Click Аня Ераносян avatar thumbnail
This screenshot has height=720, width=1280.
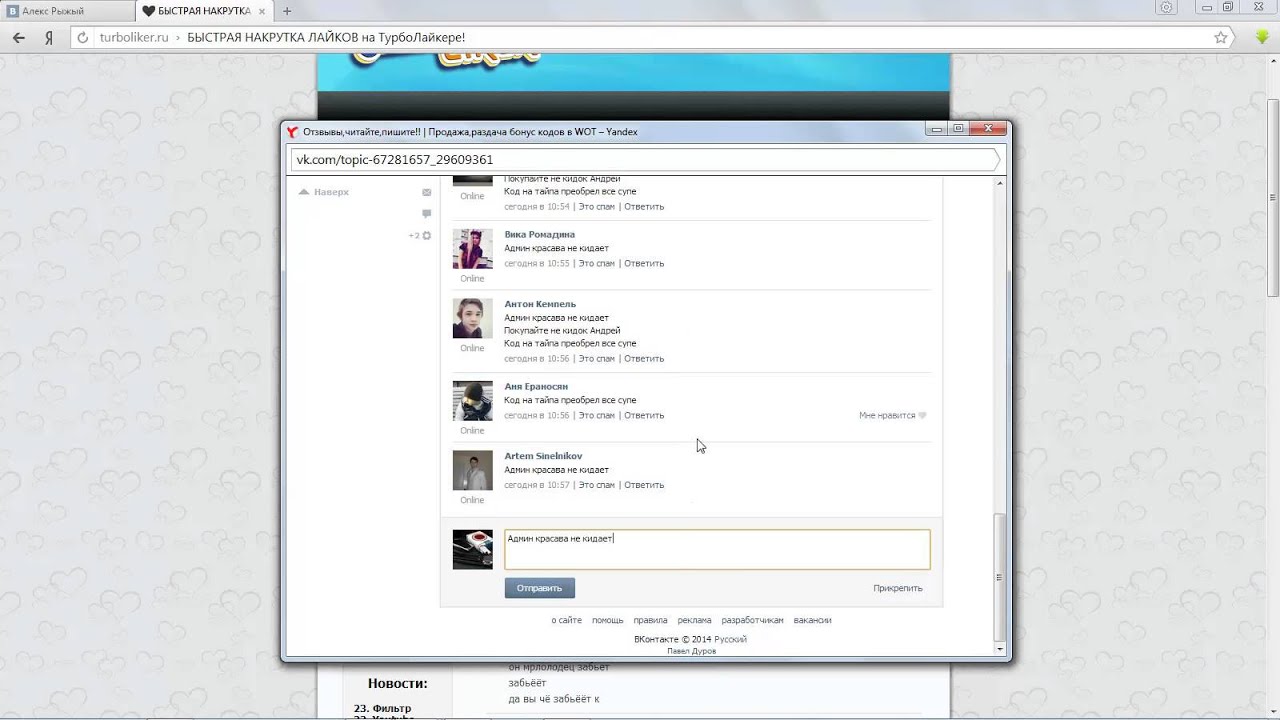(473, 401)
